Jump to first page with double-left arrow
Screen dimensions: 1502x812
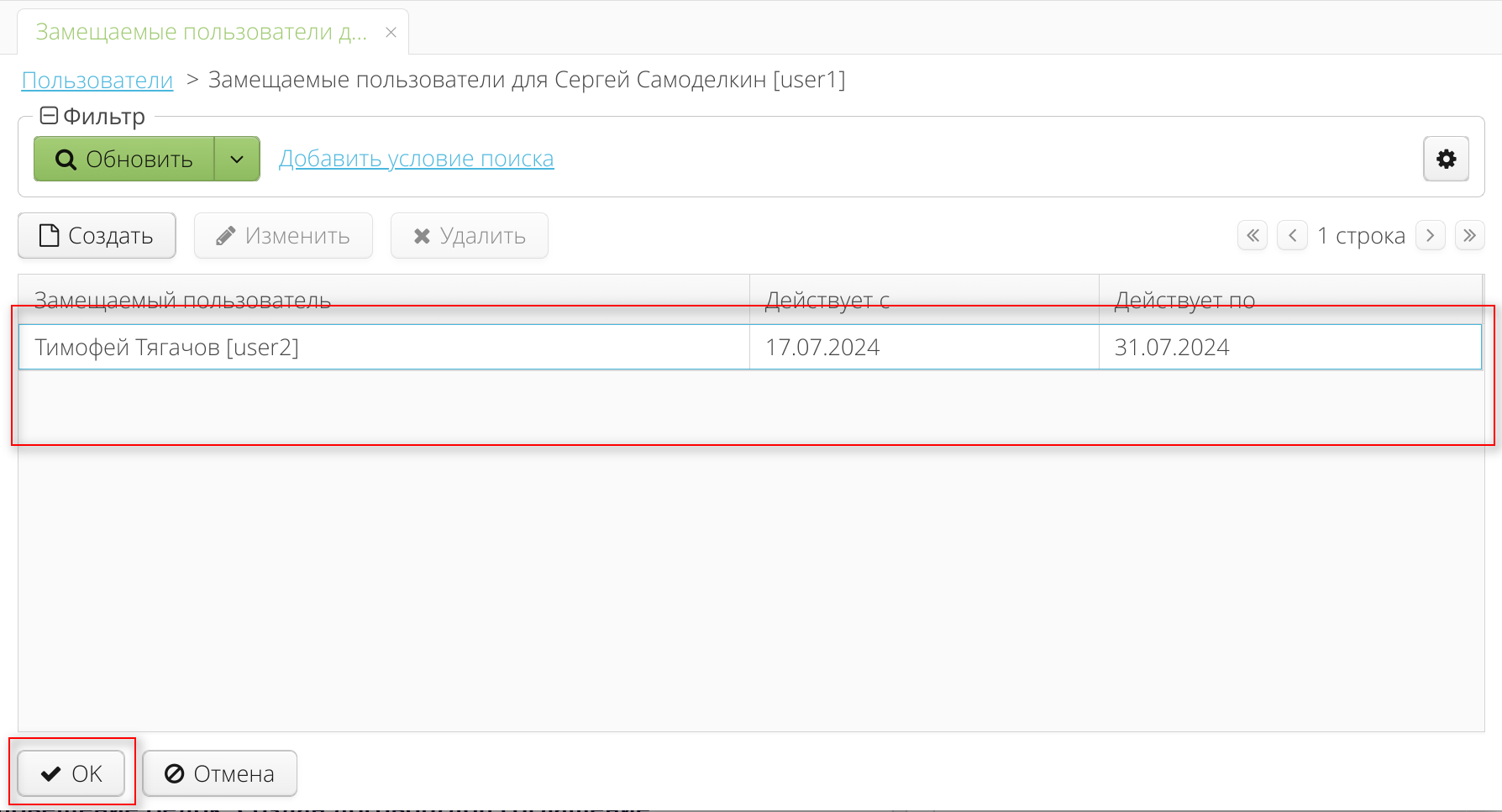click(x=1252, y=235)
